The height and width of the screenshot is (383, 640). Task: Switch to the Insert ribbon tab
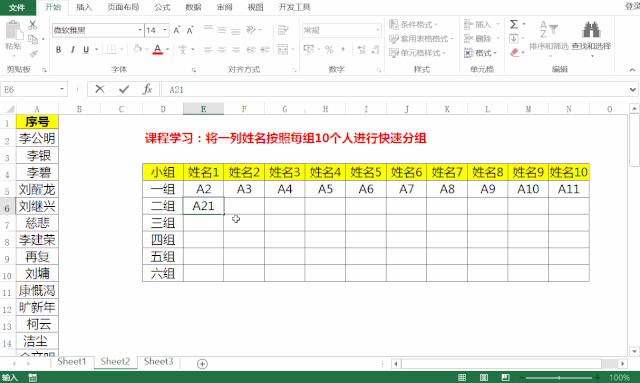click(84, 7)
